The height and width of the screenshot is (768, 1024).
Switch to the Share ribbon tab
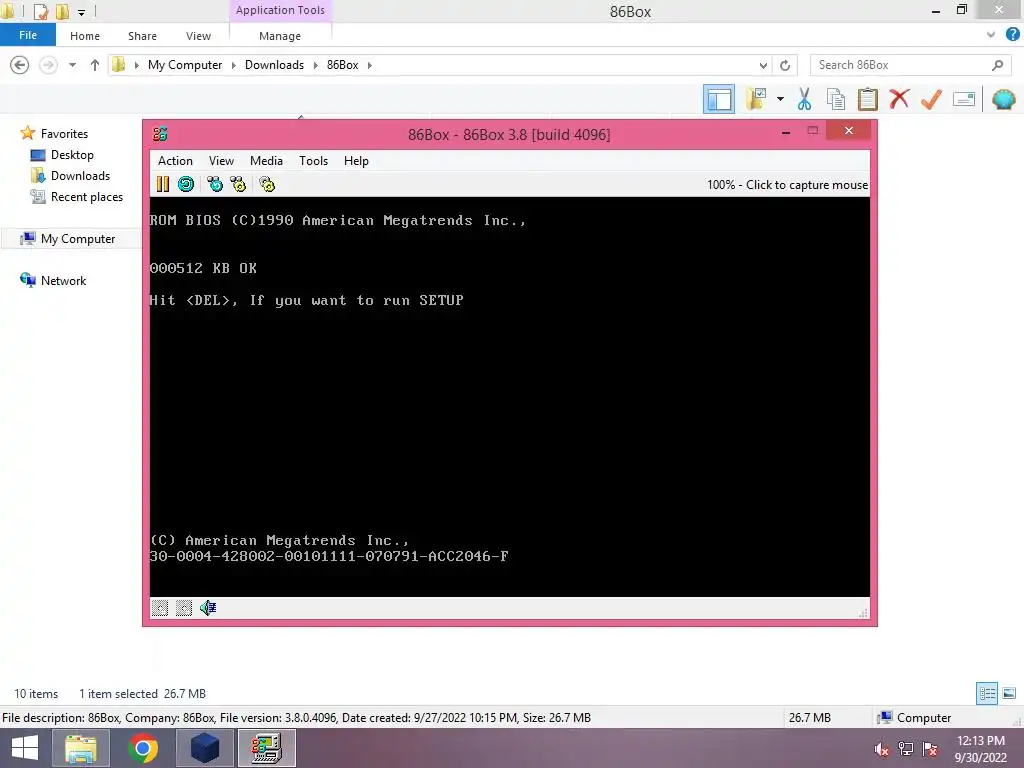[142, 36]
